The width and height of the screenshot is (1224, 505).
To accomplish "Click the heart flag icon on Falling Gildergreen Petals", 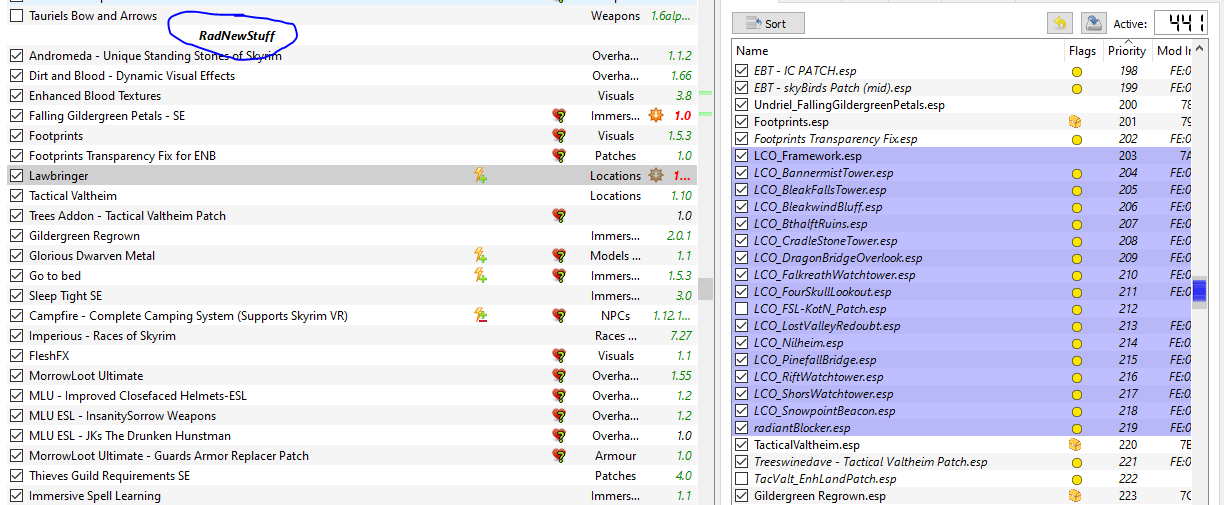I will [x=560, y=116].
